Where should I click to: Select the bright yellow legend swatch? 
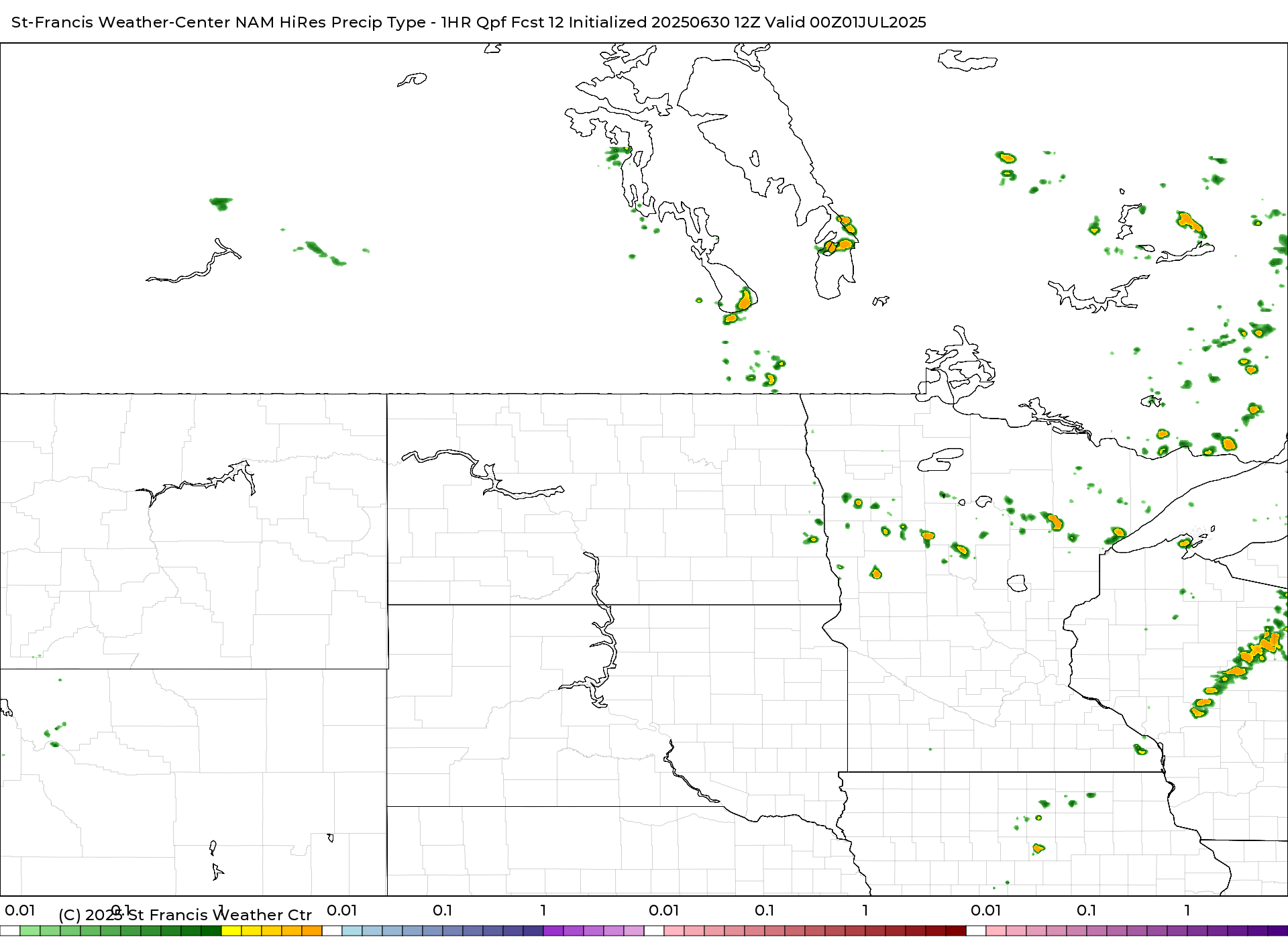point(231,931)
